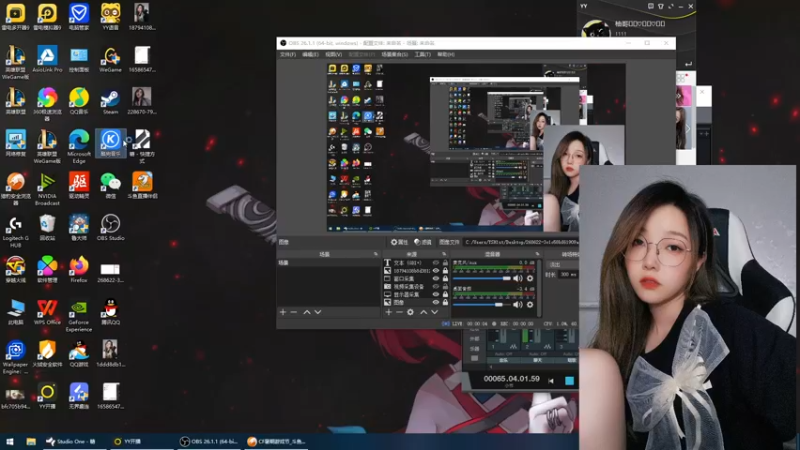The height and width of the screenshot is (450, 800).
Task: Toggle visibility eye of the text source
Action: (436, 263)
